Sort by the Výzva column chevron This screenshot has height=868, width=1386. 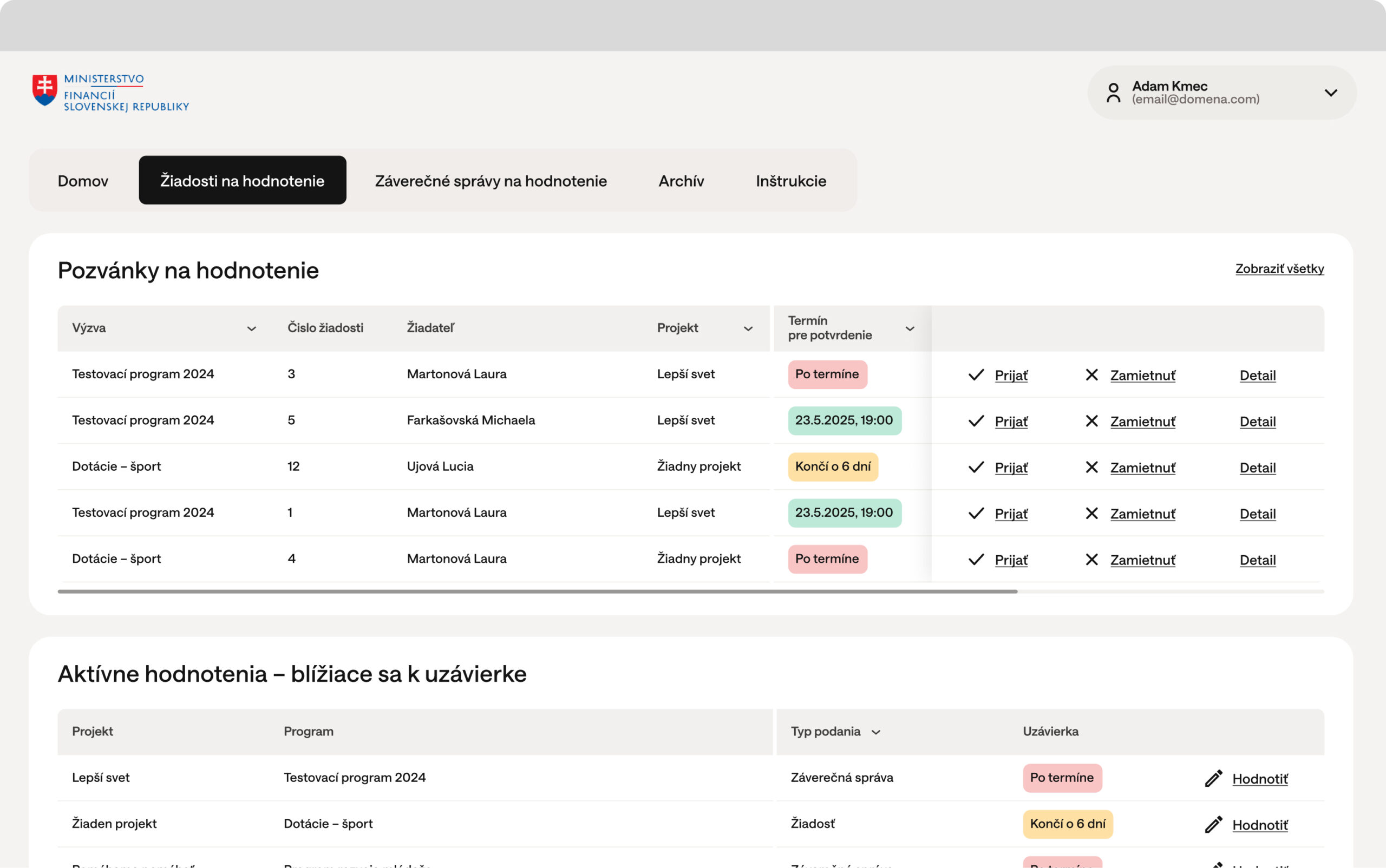(251, 328)
